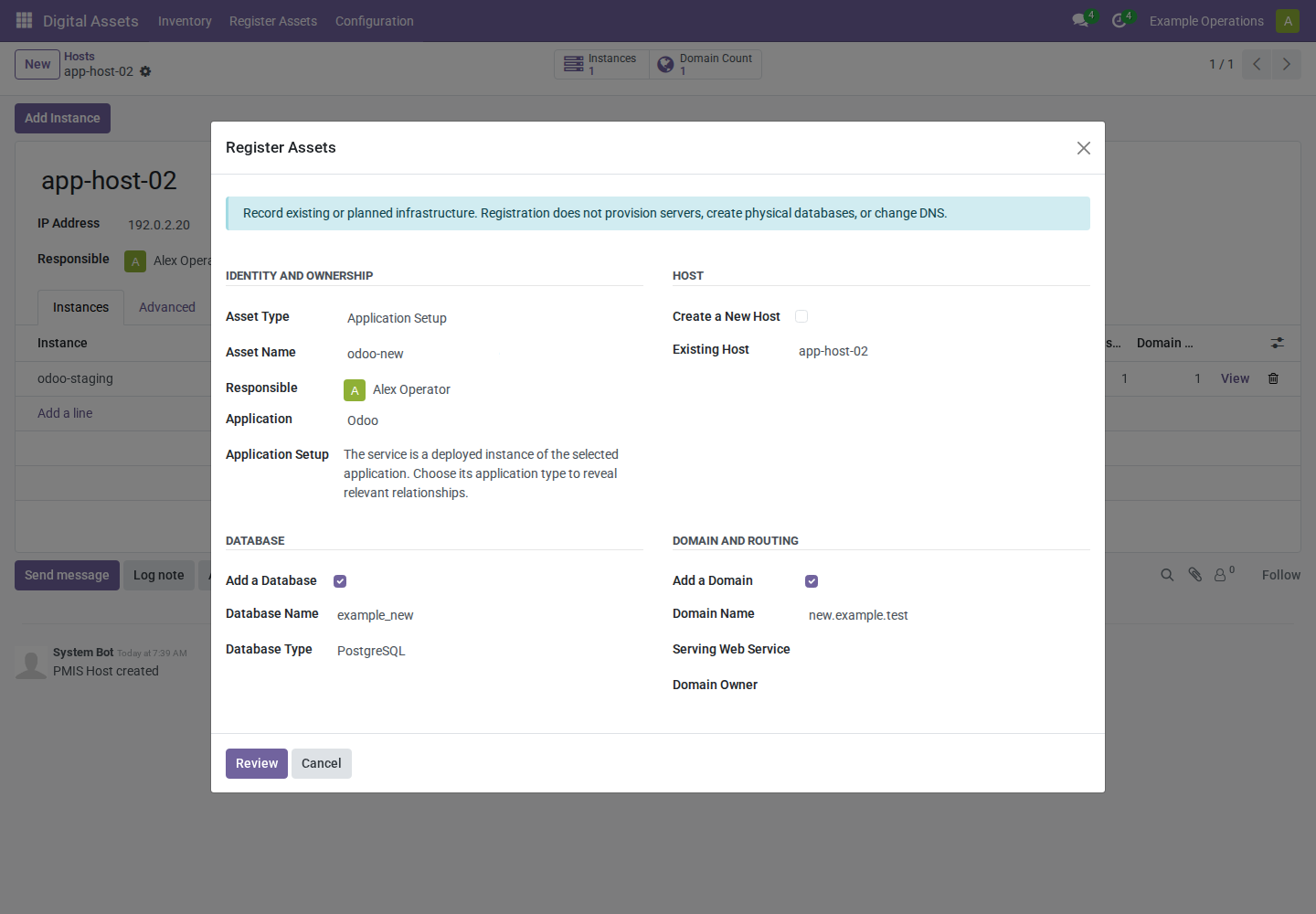The height and width of the screenshot is (914, 1316).
Task: Click the Cancel button
Action: coord(322,763)
